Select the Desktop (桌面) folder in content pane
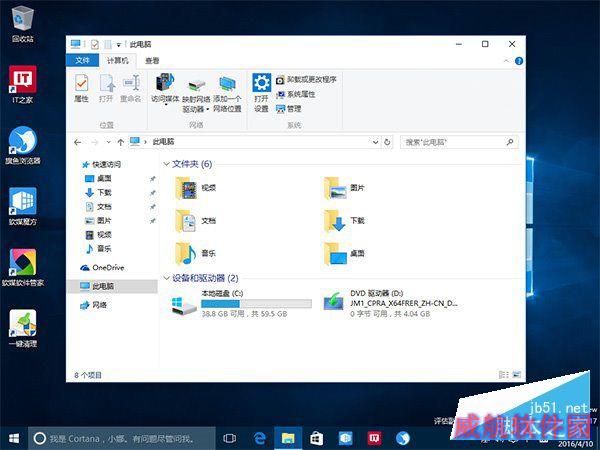Image resolution: width=600 pixels, height=450 pixels. pyautogui.click(x=344, y=253)
